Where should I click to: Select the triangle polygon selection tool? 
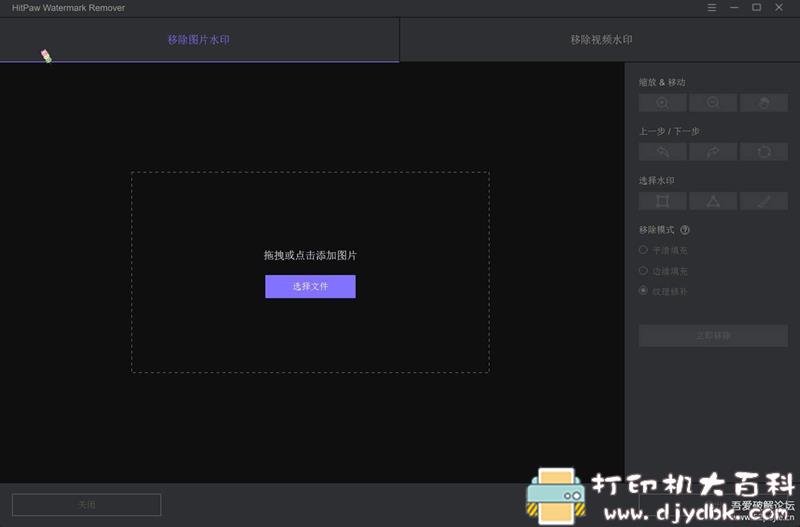[713, 201]
